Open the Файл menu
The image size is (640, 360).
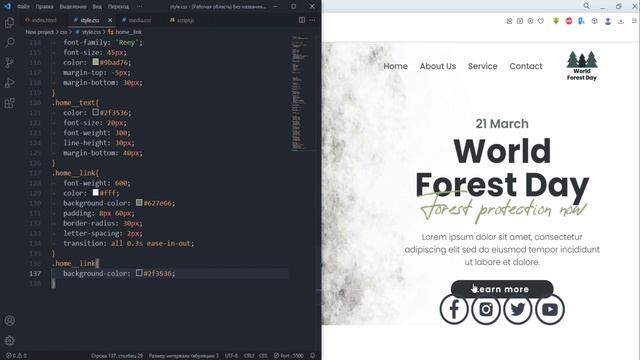(23, 7)
